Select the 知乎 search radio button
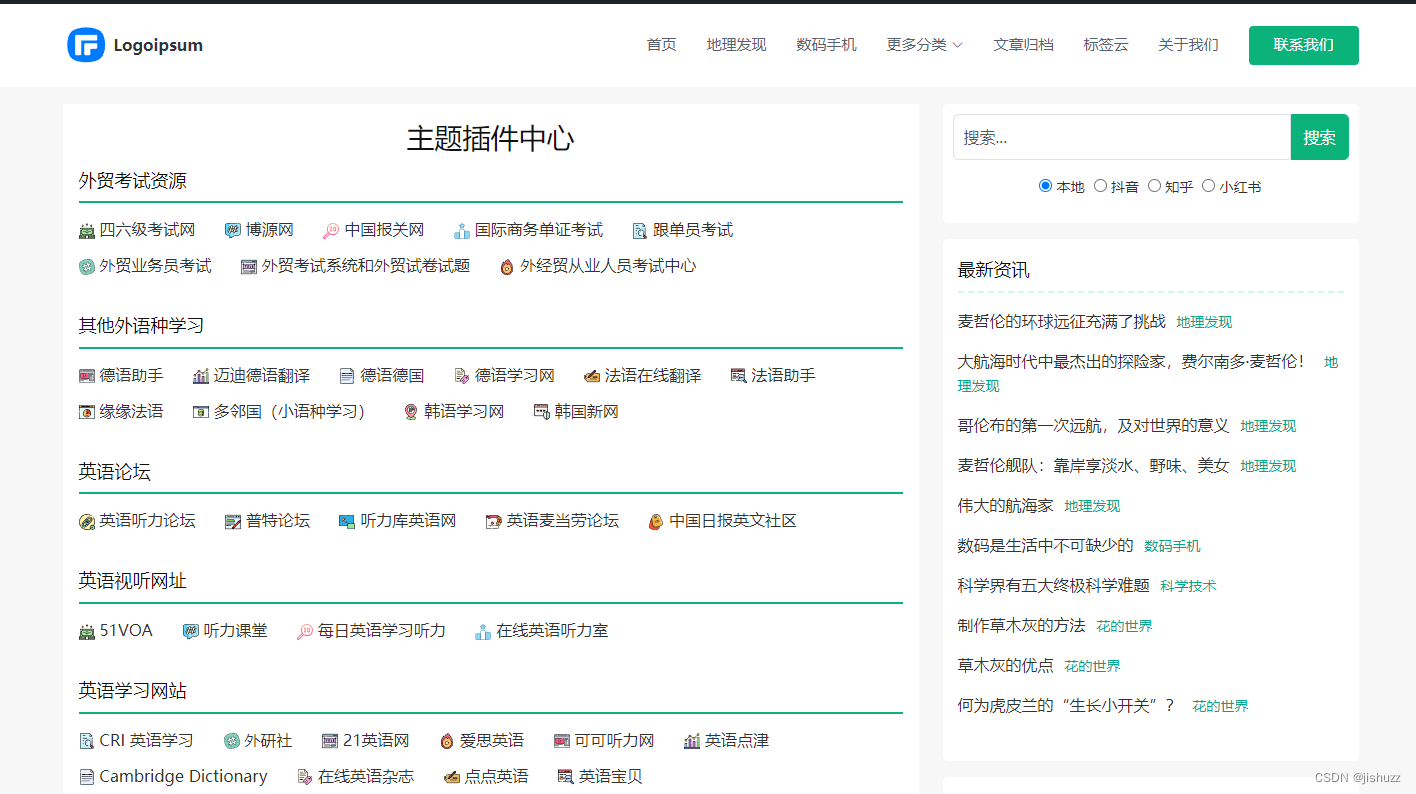Screen dimensions: 1416x794 tap(1154, 186)
